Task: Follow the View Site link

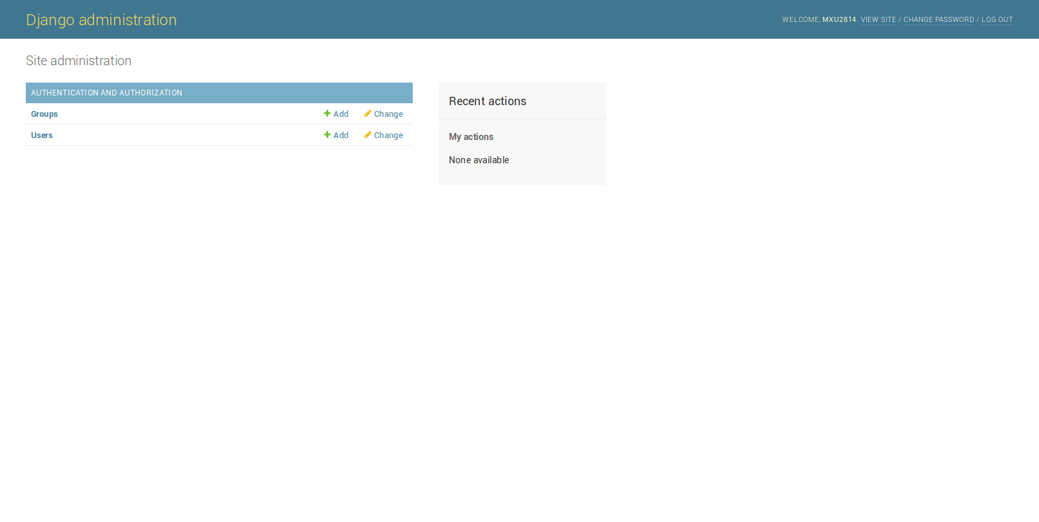Action: tap(878, 20)
